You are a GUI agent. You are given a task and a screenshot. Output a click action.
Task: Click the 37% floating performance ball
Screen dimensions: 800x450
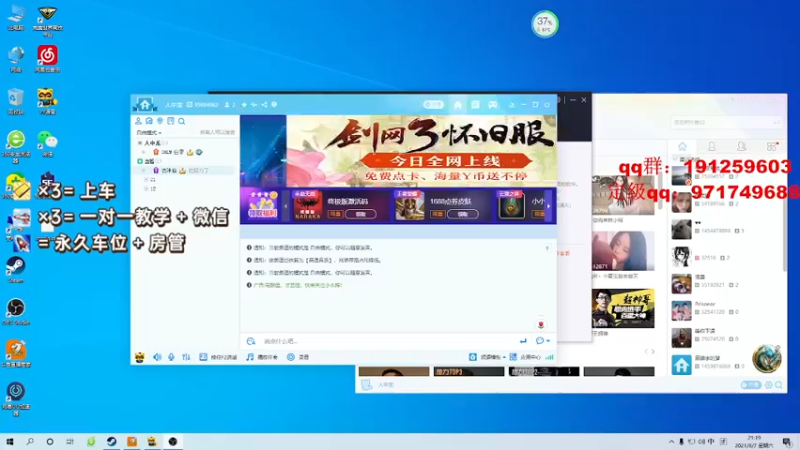coord(544,23)
